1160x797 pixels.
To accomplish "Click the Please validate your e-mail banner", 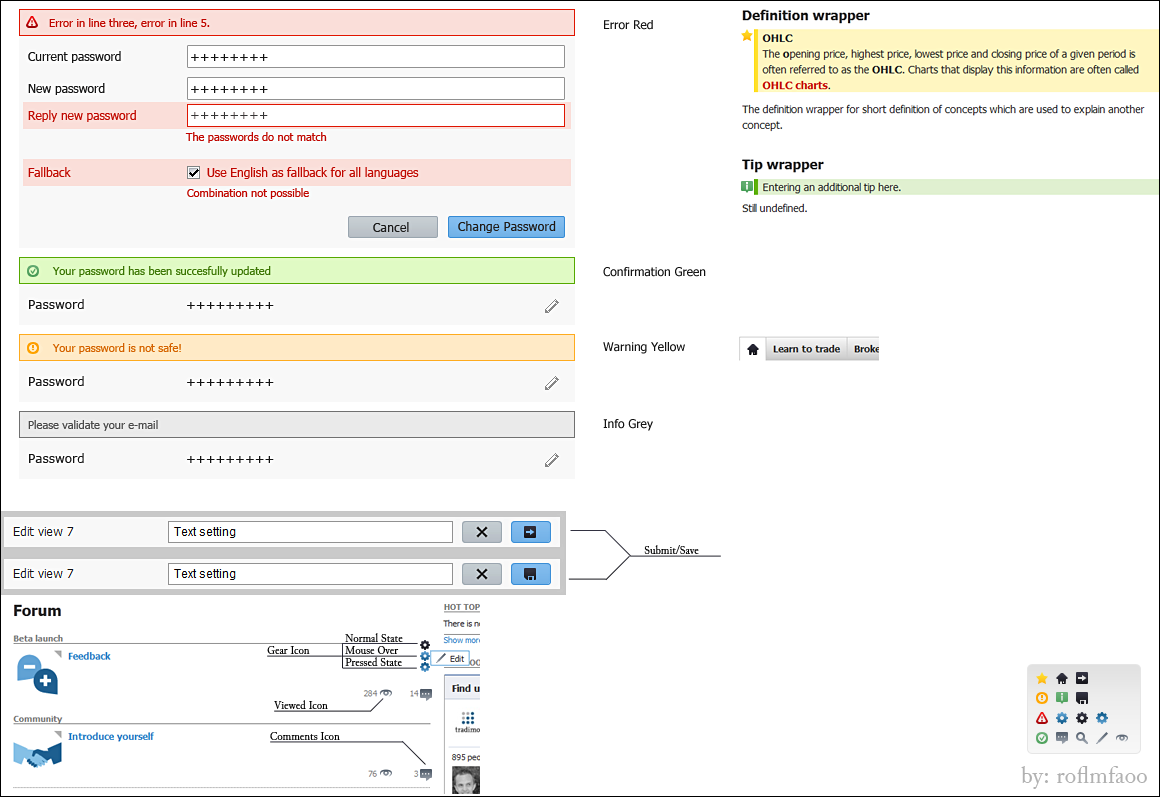I will (297, 425).
